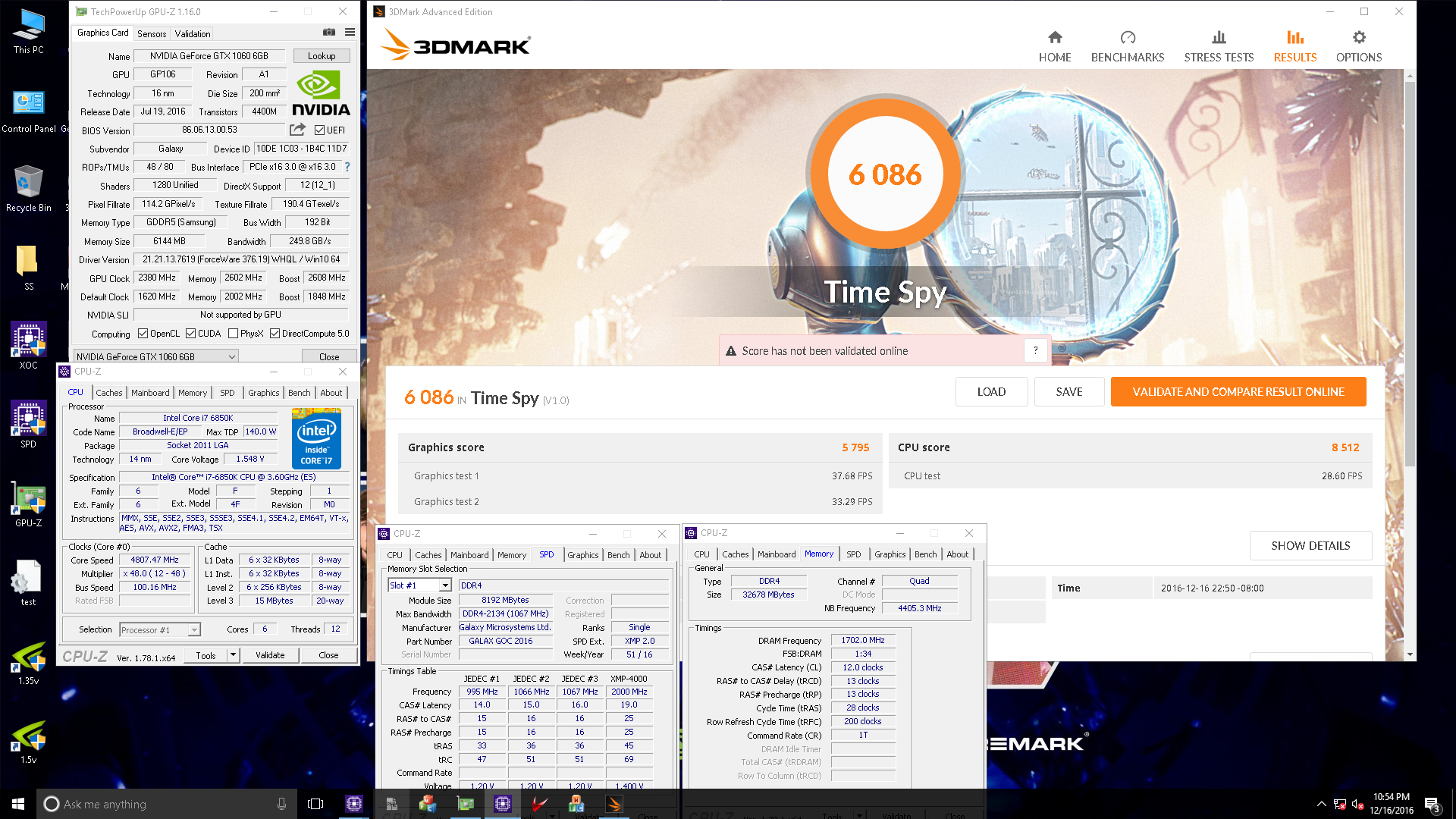The image size is (1456, 819).
Task: Click the muted volume tray icon
Action: [x=1357, y=804]
